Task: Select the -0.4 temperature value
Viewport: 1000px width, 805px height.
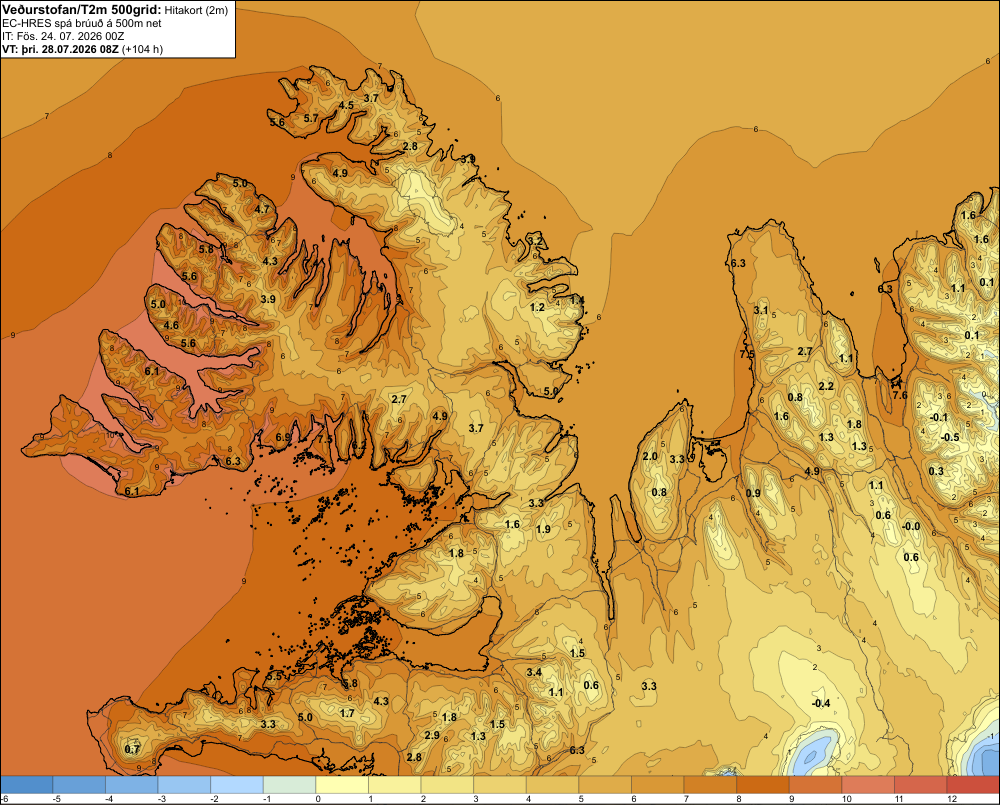Action: click(x=821, y=703)
